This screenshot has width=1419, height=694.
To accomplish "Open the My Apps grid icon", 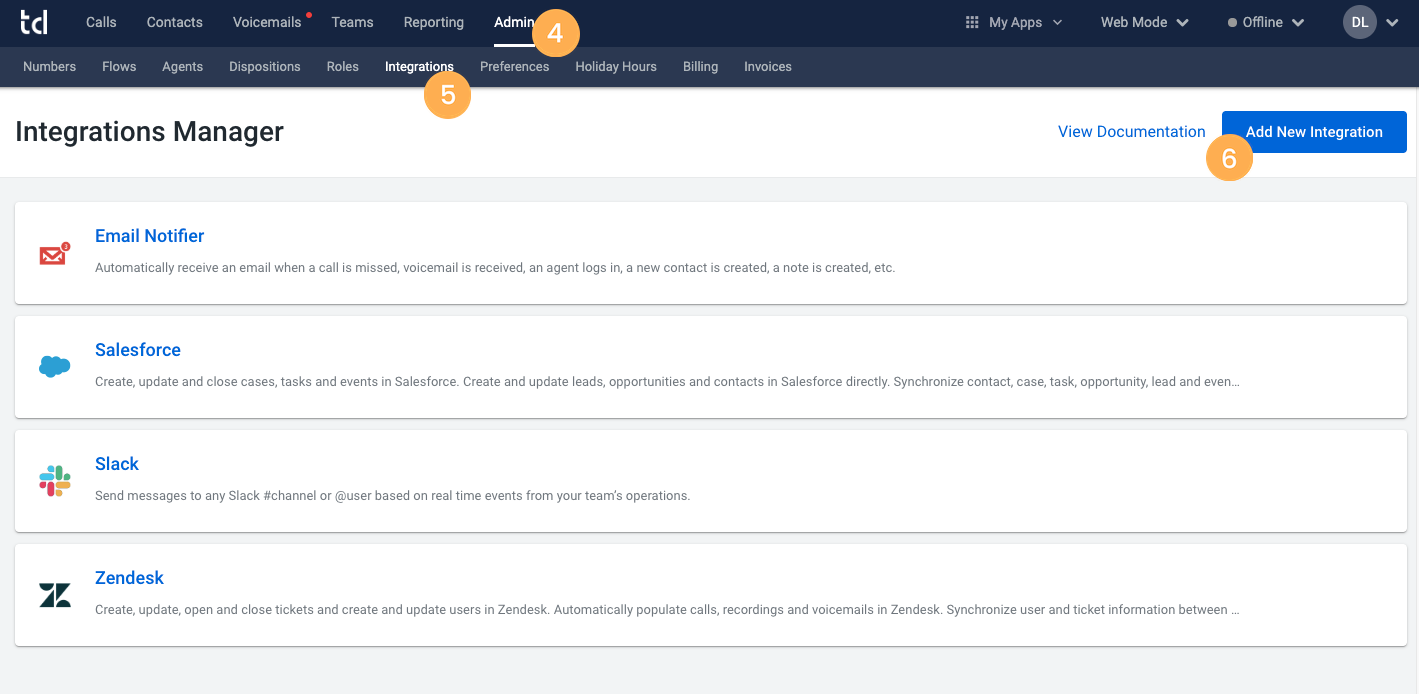I will pyautogui.click(x=971, y=22).
